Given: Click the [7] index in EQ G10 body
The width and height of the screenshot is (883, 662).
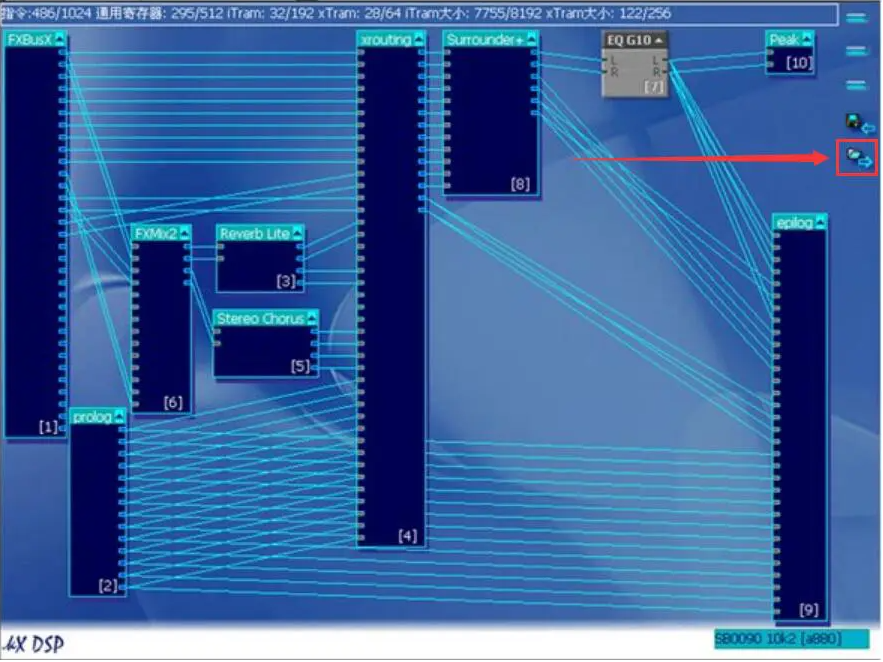Looking at the screenshot, I should pos(654,87).
